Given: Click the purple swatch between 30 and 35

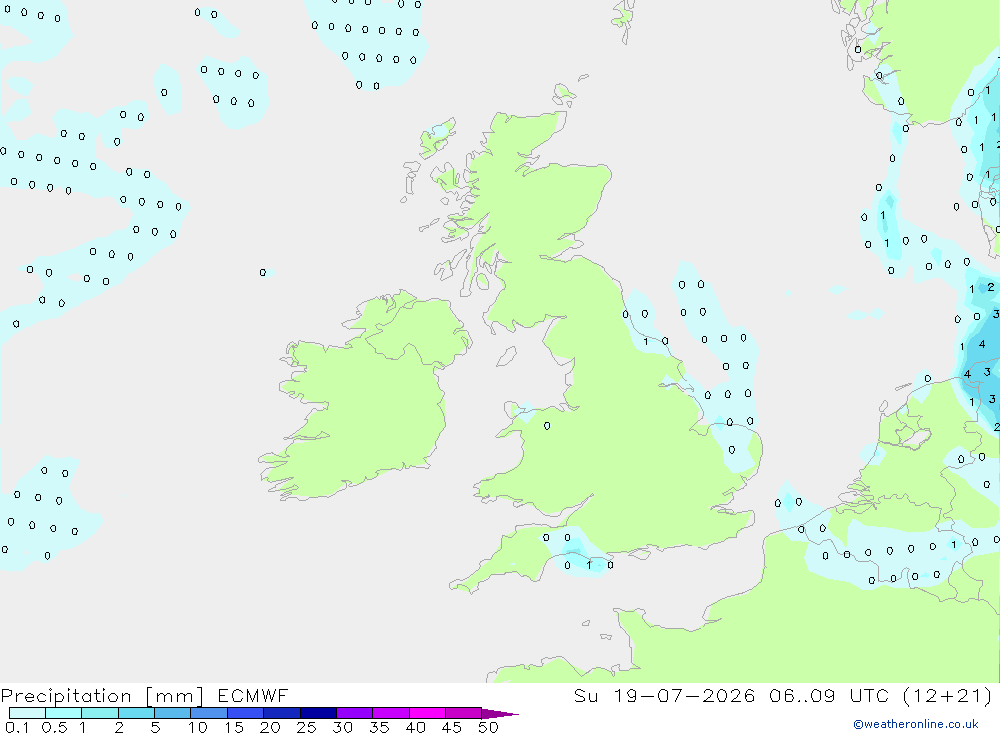Looking at the screenshot, I should pyautogui.click(x=355, y=713).
